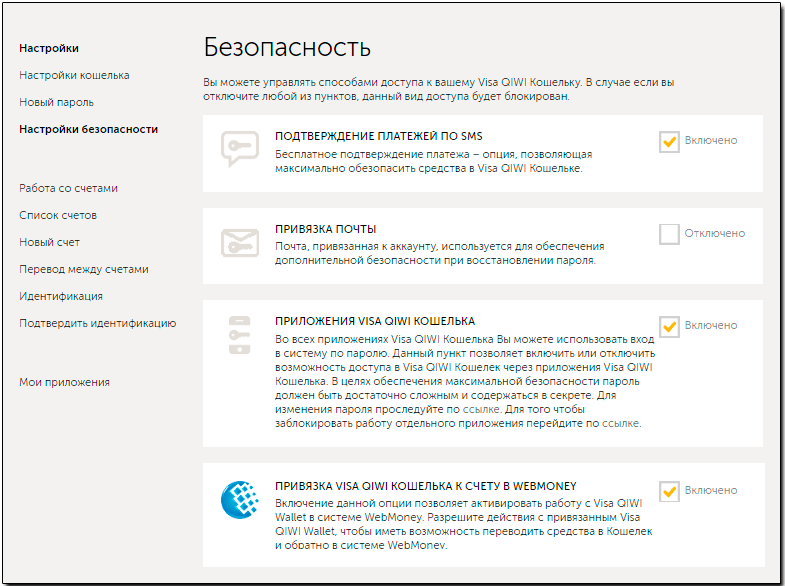Open Перевод между счетами
Image resolution: width=785 pixels, height=586 pixels.
pos(84,269)
